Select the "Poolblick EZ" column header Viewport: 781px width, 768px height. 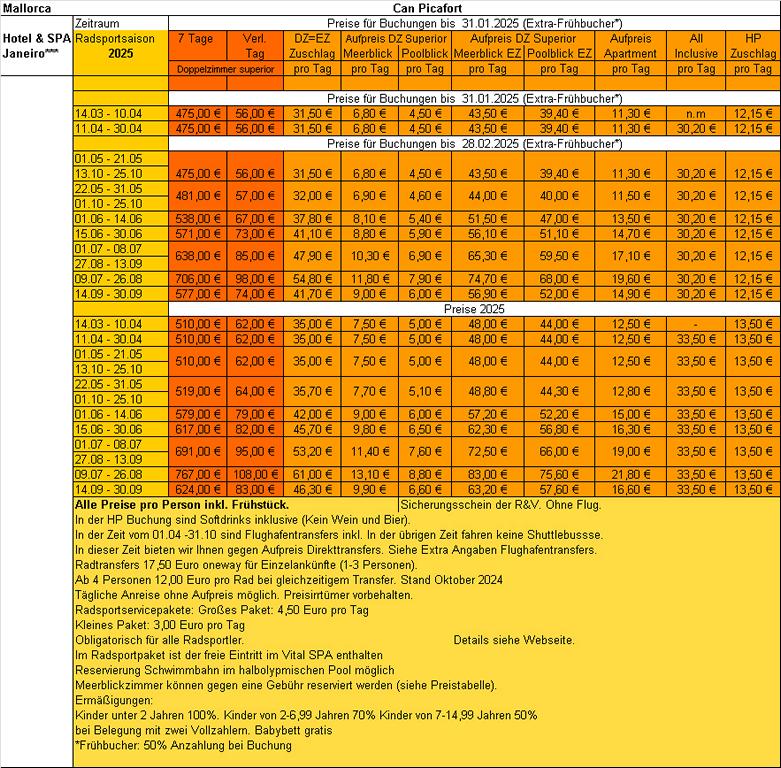click(559, 53)
